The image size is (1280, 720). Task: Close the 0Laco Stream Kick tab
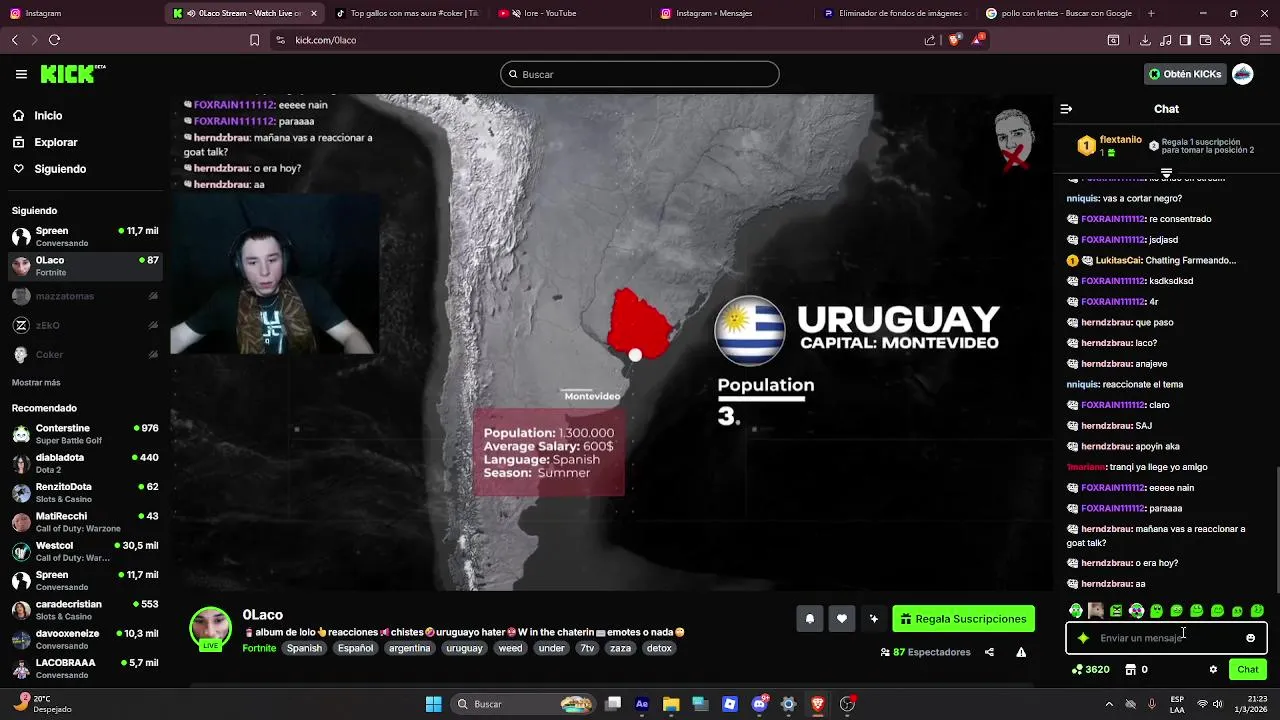(314, 13)
